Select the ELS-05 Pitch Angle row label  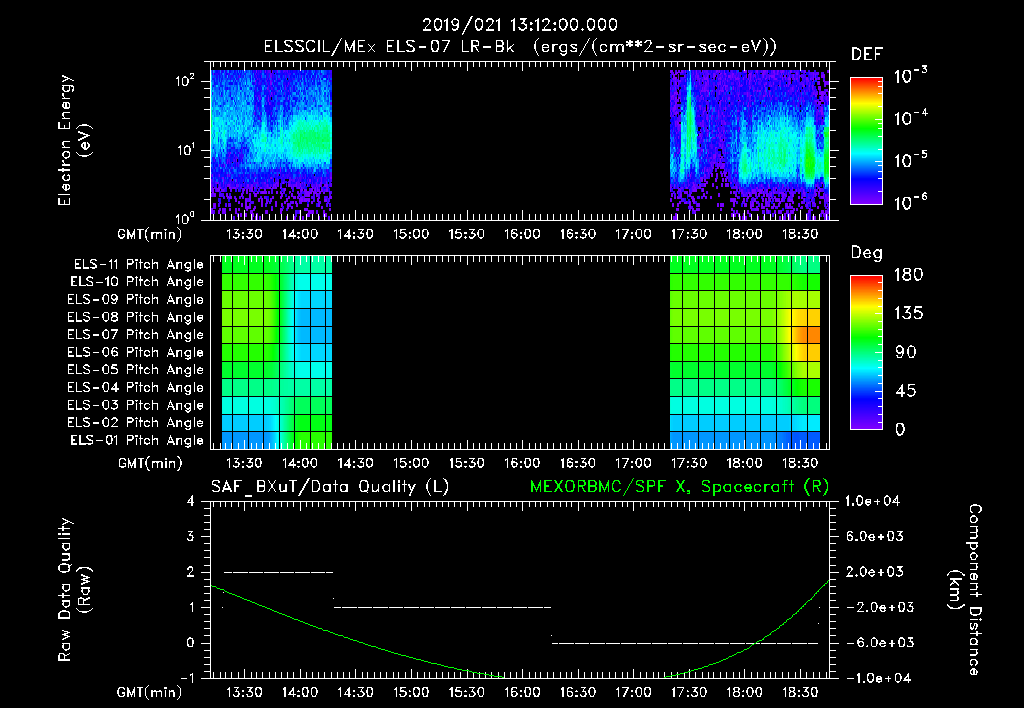click(135, 370)
